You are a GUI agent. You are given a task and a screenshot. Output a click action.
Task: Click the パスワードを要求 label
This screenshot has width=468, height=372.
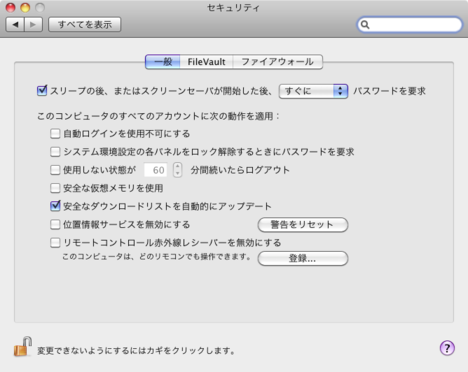pos(389,91)
